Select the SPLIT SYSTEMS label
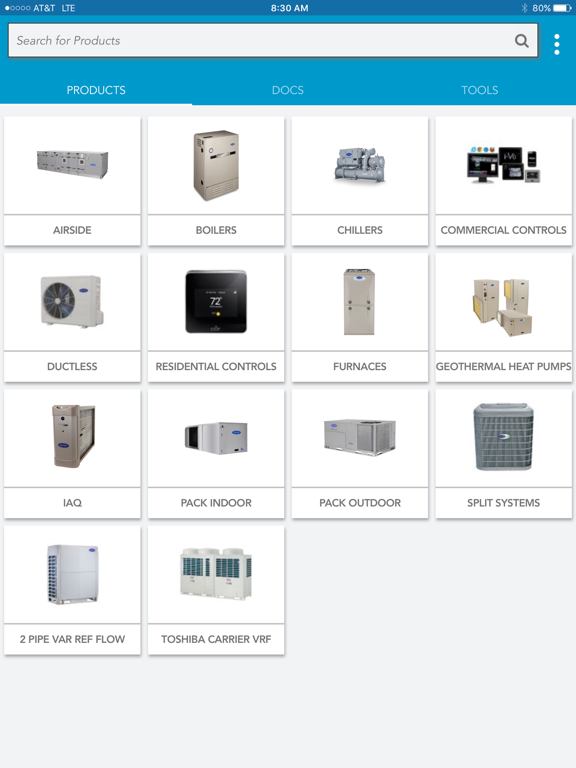This screenshot has height=768, width=576. [x=504, y=503]
